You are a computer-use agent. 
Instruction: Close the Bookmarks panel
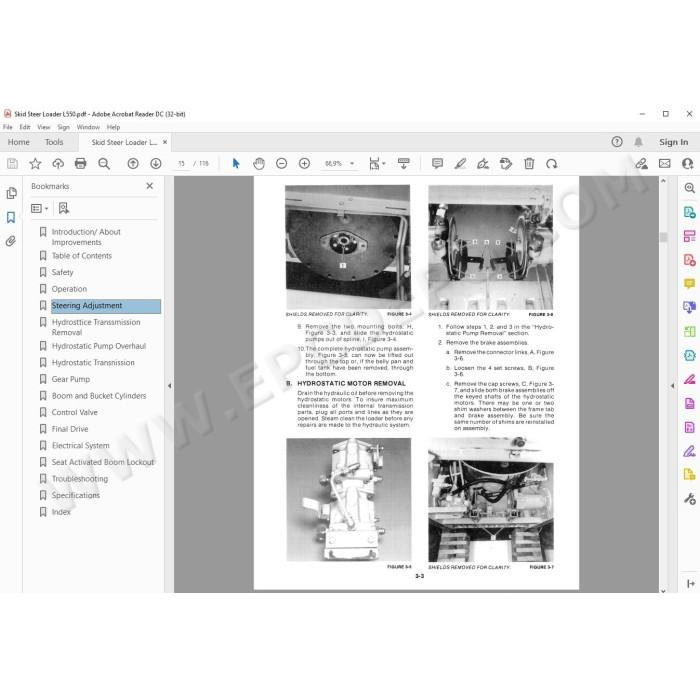pos(150,186)
